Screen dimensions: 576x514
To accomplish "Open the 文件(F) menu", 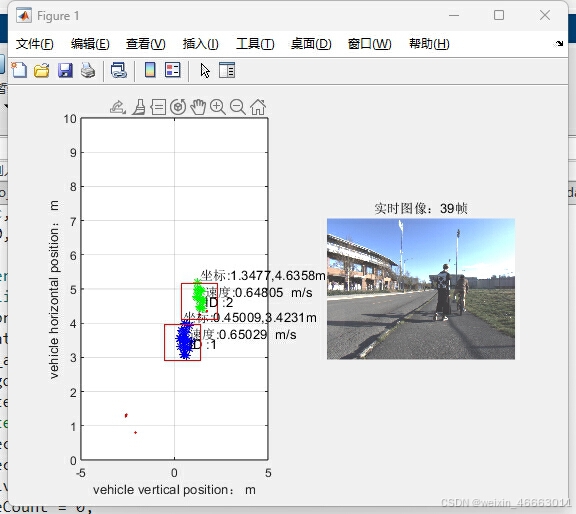I will [35, 44].
